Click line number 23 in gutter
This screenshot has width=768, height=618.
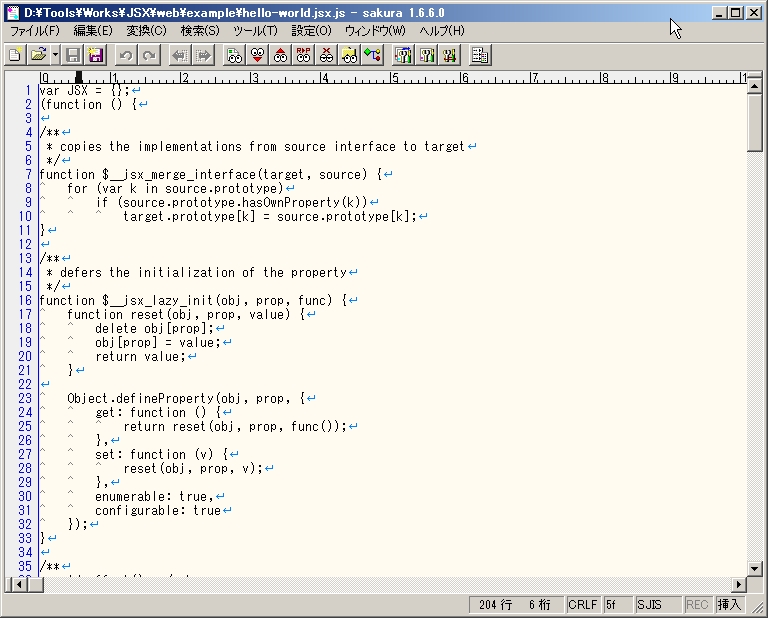(x=25, y=398)
